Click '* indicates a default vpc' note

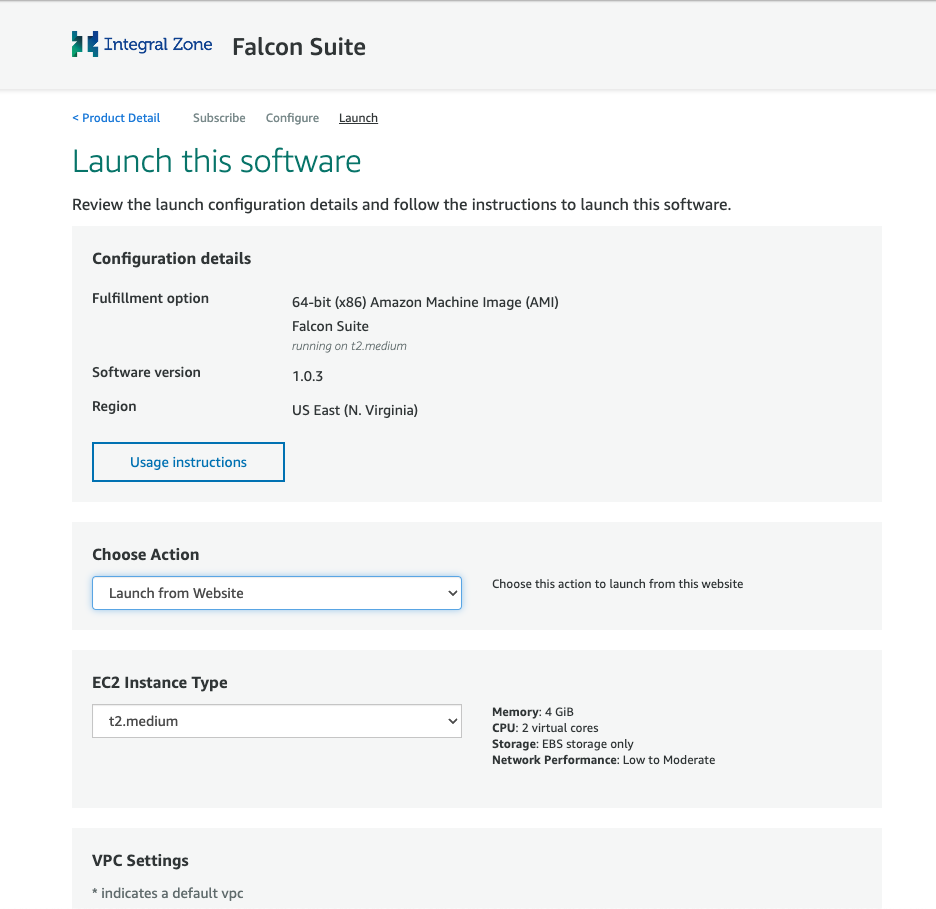(168, 893)
